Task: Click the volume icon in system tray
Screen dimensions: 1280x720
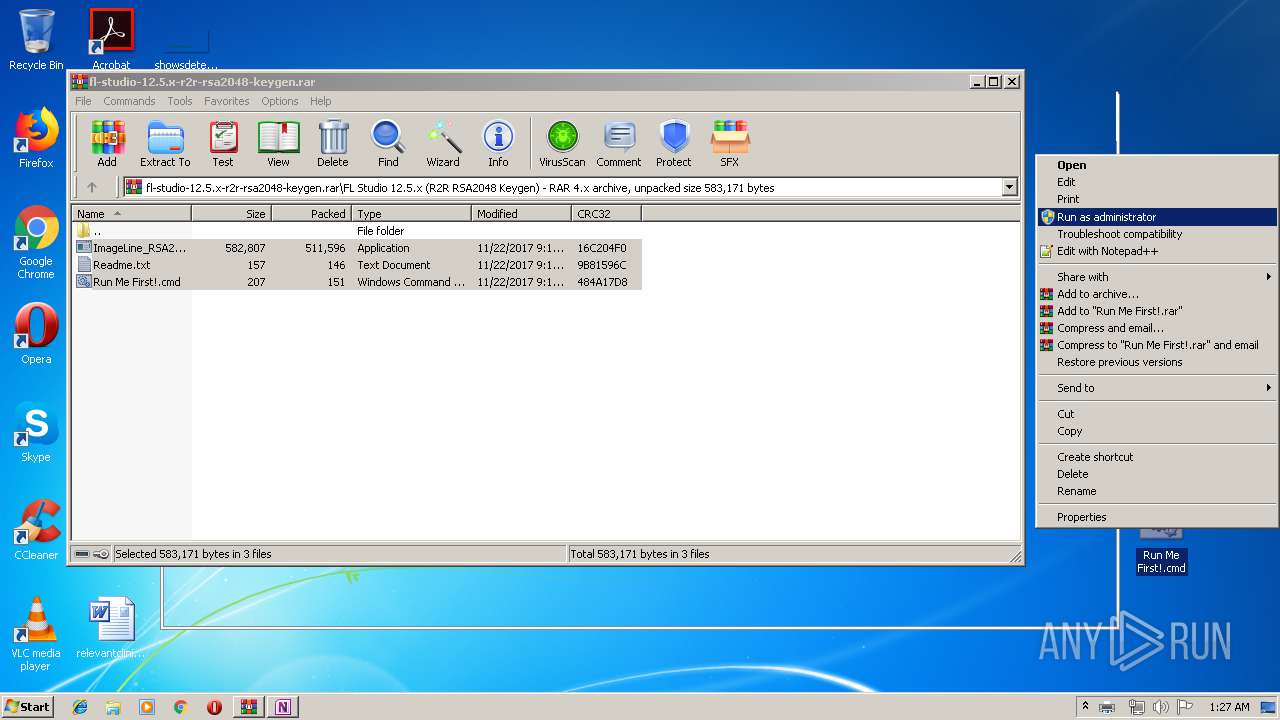Action: click(1161, 707)
